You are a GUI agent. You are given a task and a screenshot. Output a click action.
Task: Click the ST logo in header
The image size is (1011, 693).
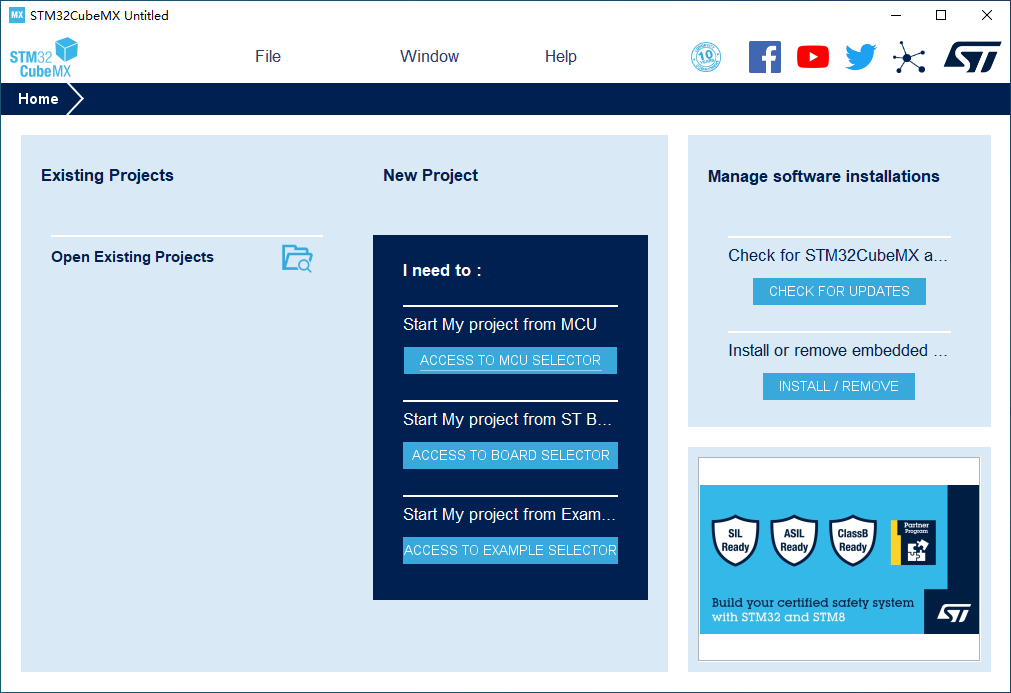(x=971, y=57)
